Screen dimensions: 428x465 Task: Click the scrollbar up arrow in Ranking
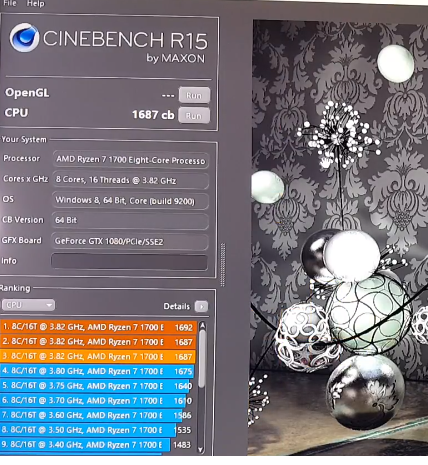click(x=202, y=326)
